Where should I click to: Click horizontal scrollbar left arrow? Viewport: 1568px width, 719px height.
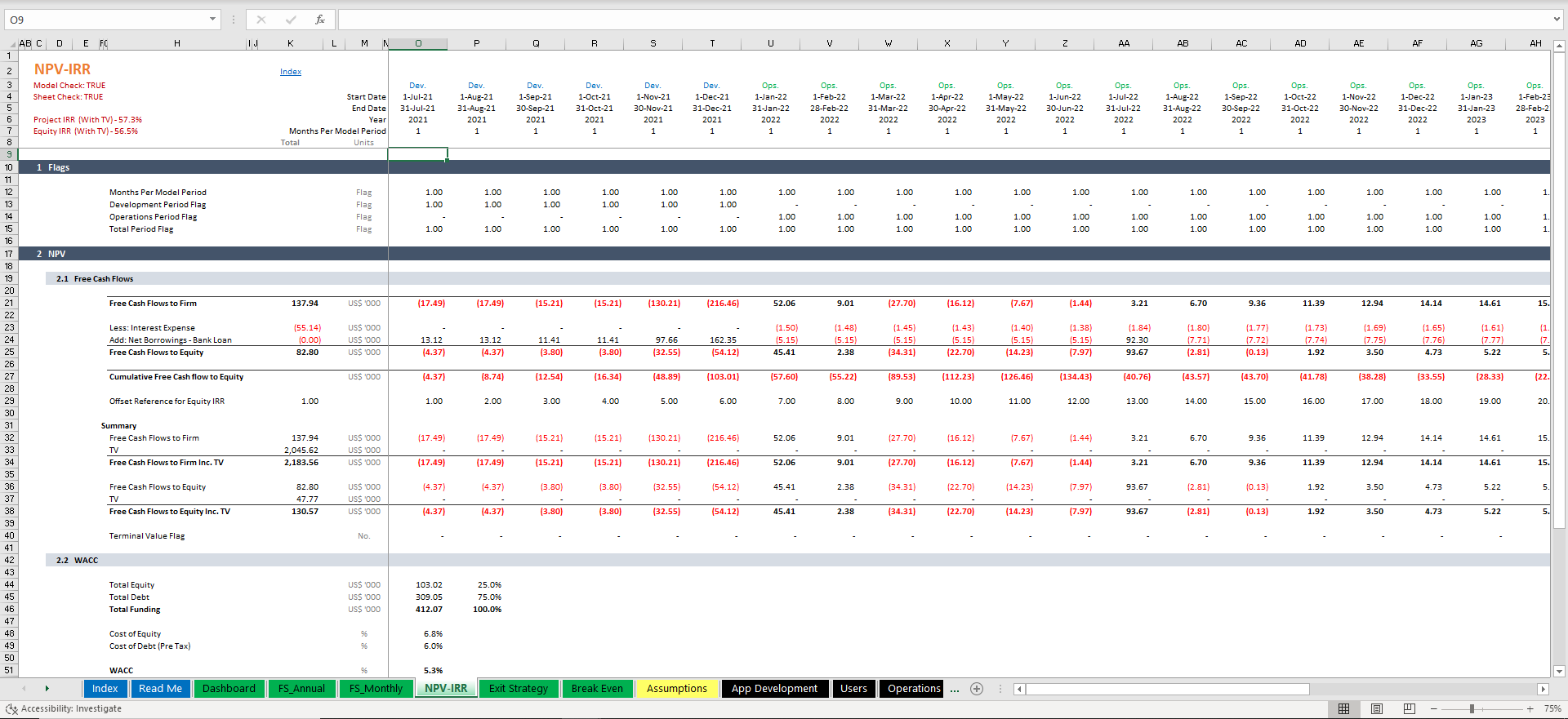[x=1019, y=689]
